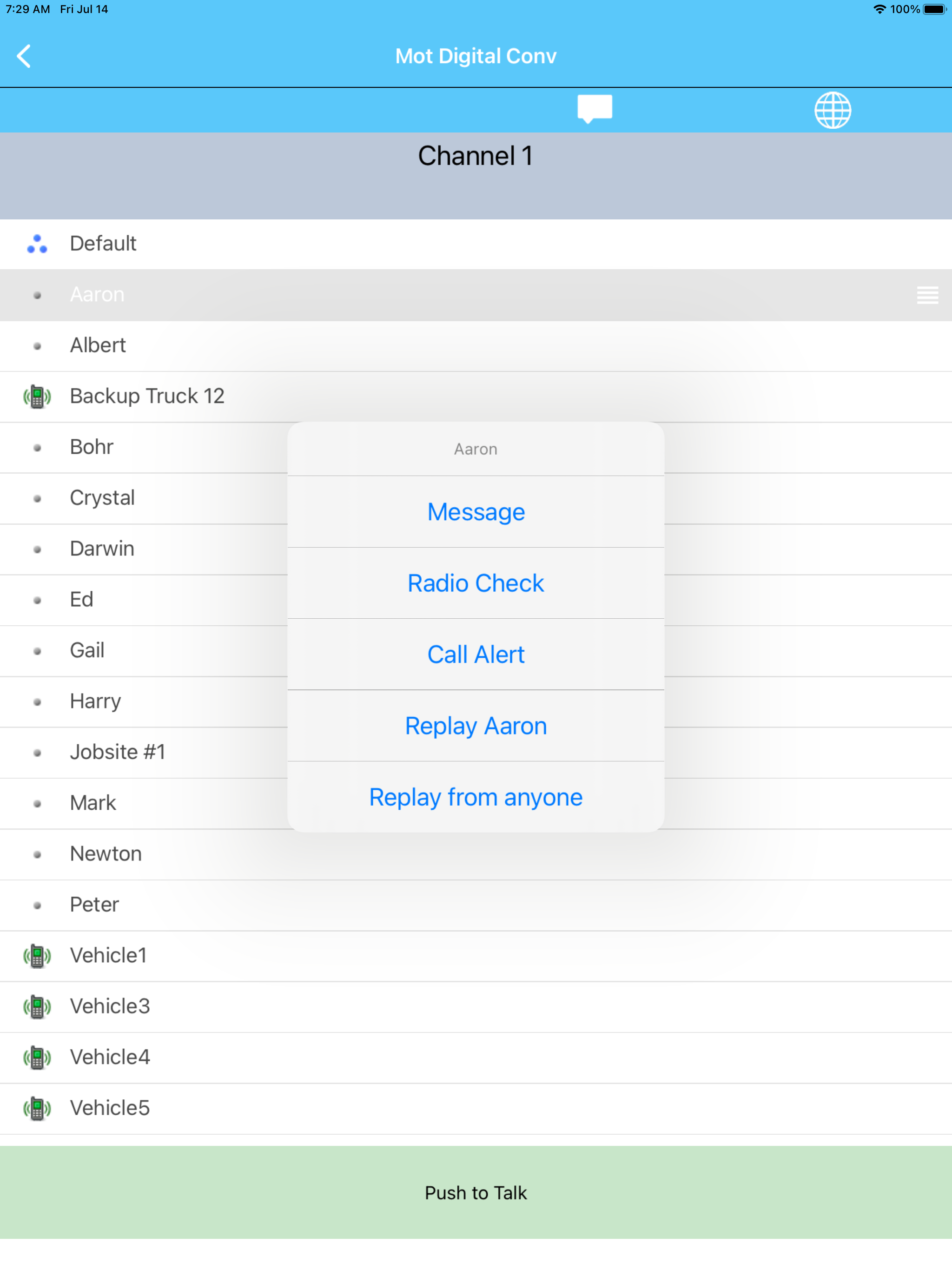Select Peter in the contact list
Image resolution: width=952 pixels, height=1270 pixels.
coord(476,906)
